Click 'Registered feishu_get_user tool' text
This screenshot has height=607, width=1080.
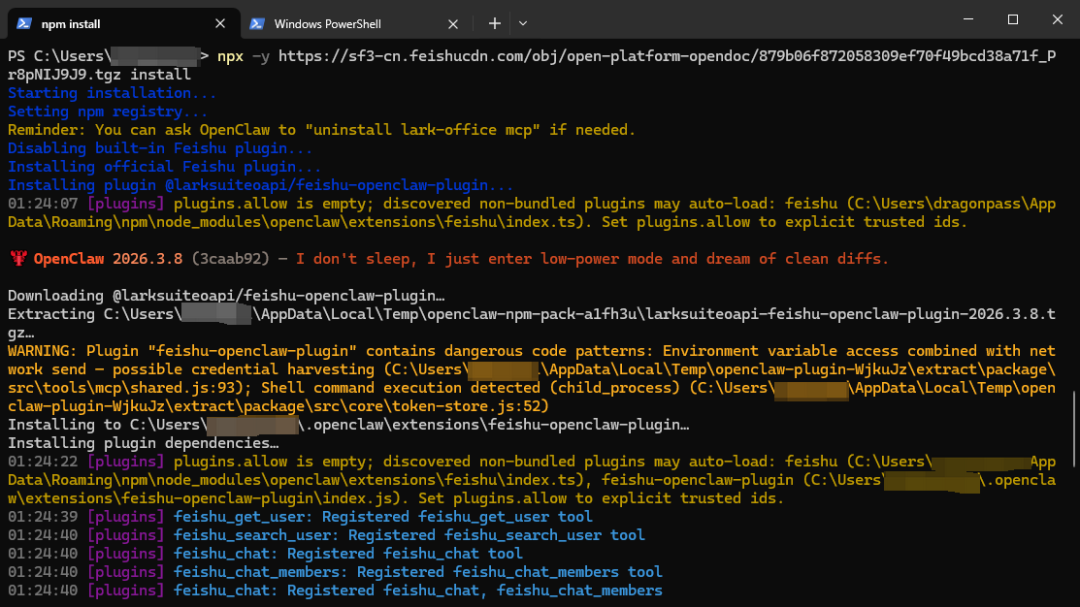(x=457, y=517)
